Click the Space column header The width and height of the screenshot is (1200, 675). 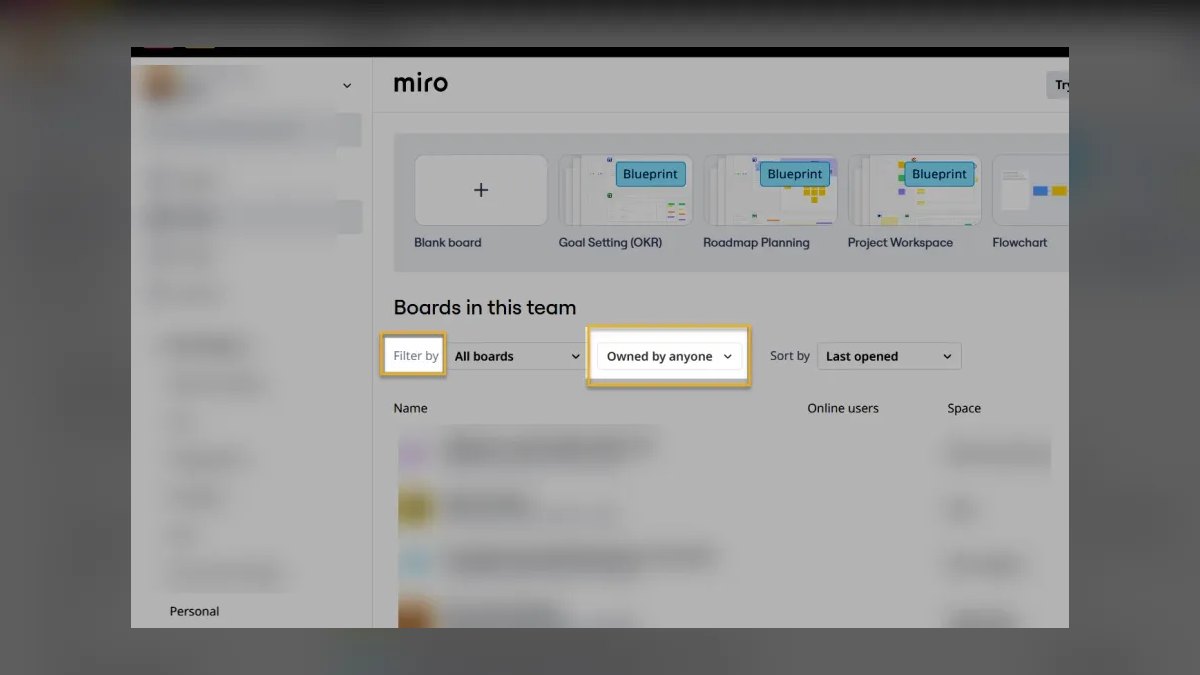(x=964, y=408)
